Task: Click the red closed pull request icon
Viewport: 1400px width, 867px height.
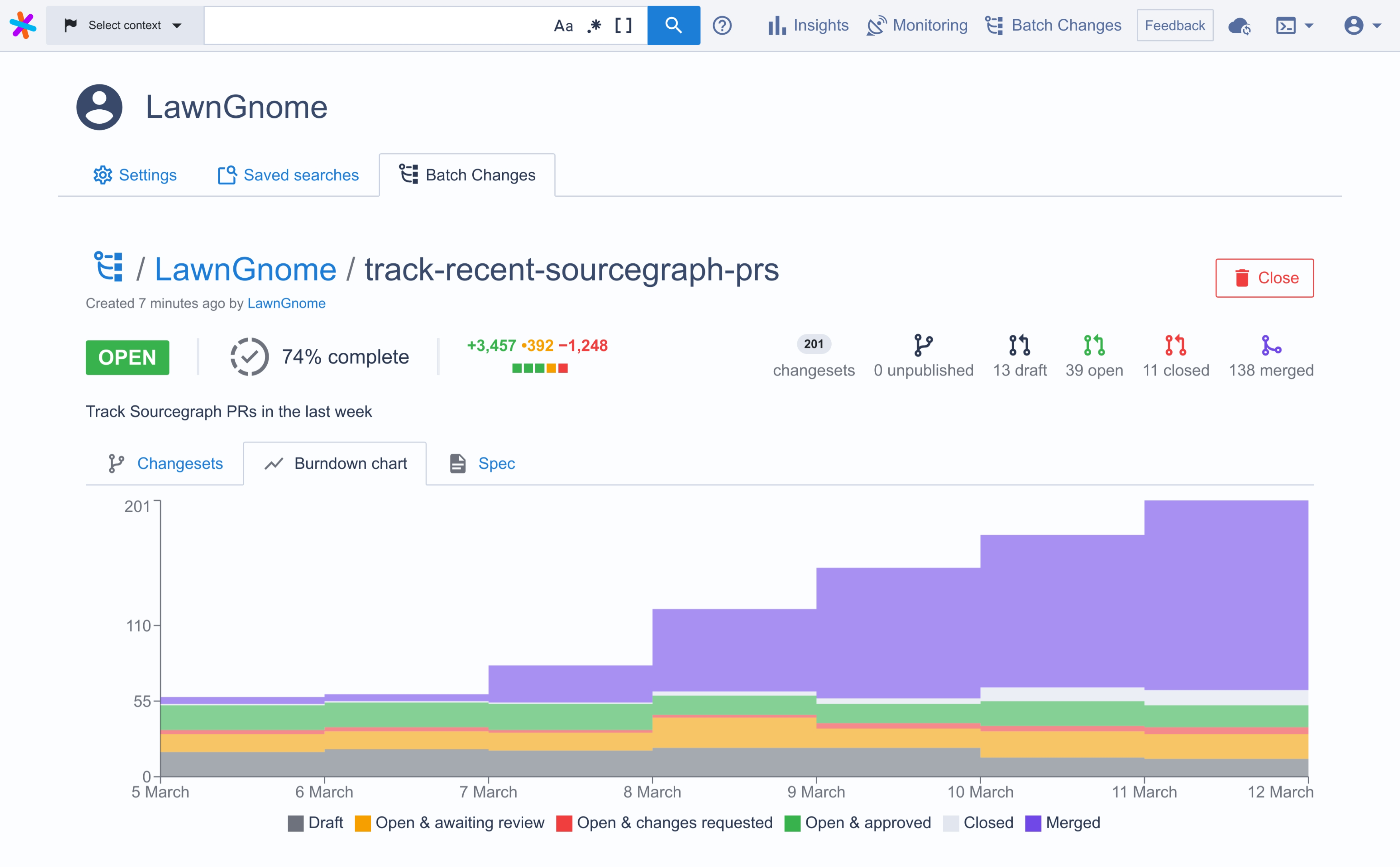Action: point(1175,345)
